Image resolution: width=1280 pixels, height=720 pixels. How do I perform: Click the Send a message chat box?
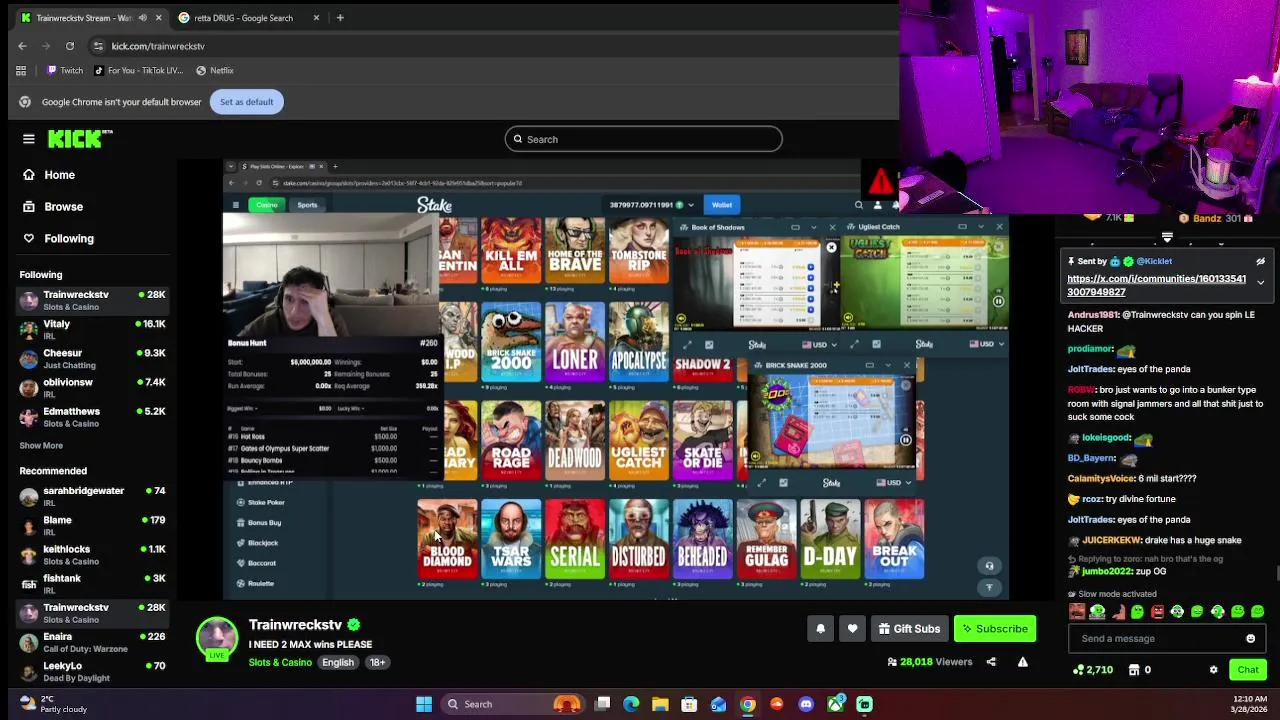tap(1155, 639)
